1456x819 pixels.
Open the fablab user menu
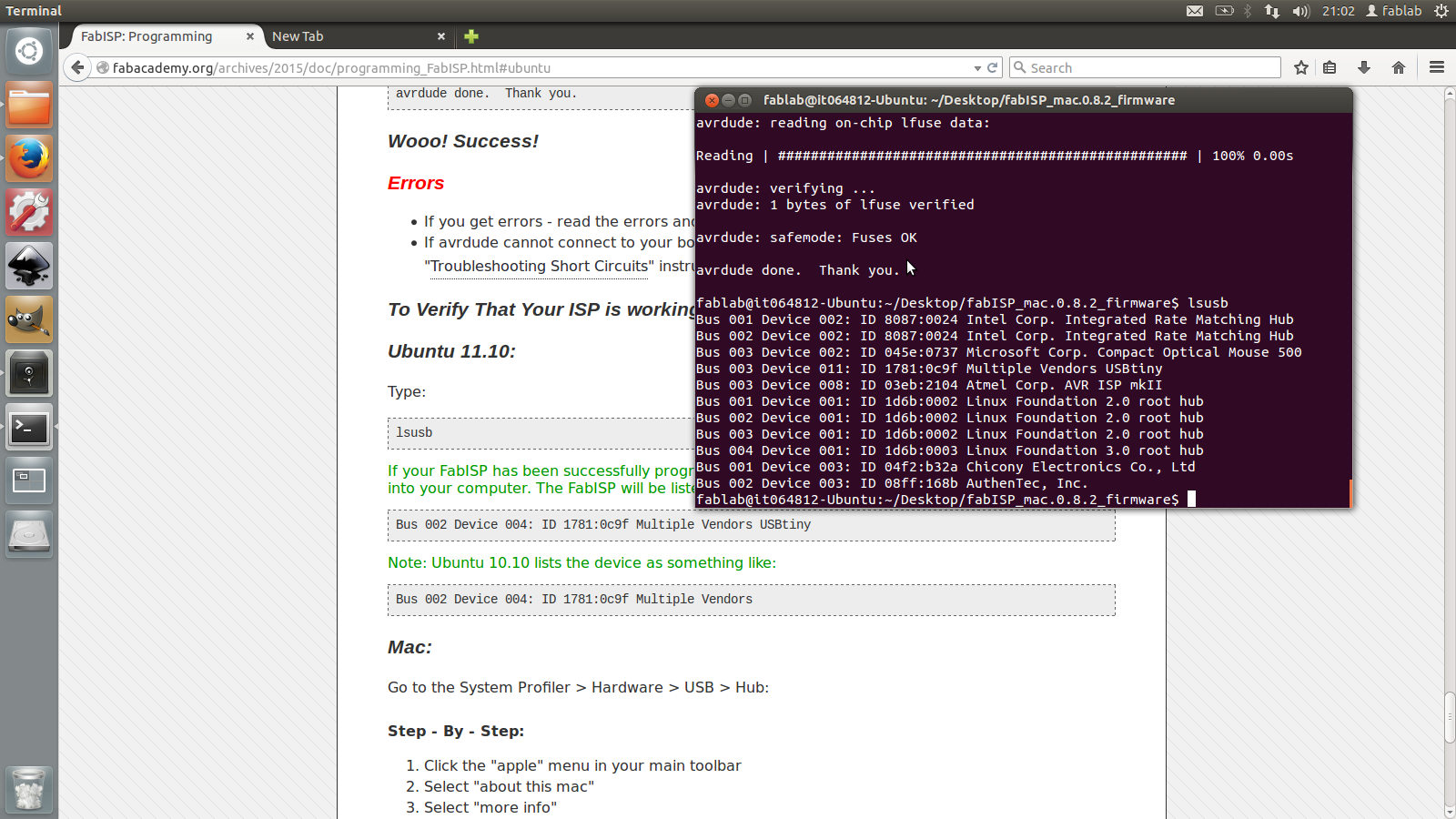click(x=1393, y=11)
